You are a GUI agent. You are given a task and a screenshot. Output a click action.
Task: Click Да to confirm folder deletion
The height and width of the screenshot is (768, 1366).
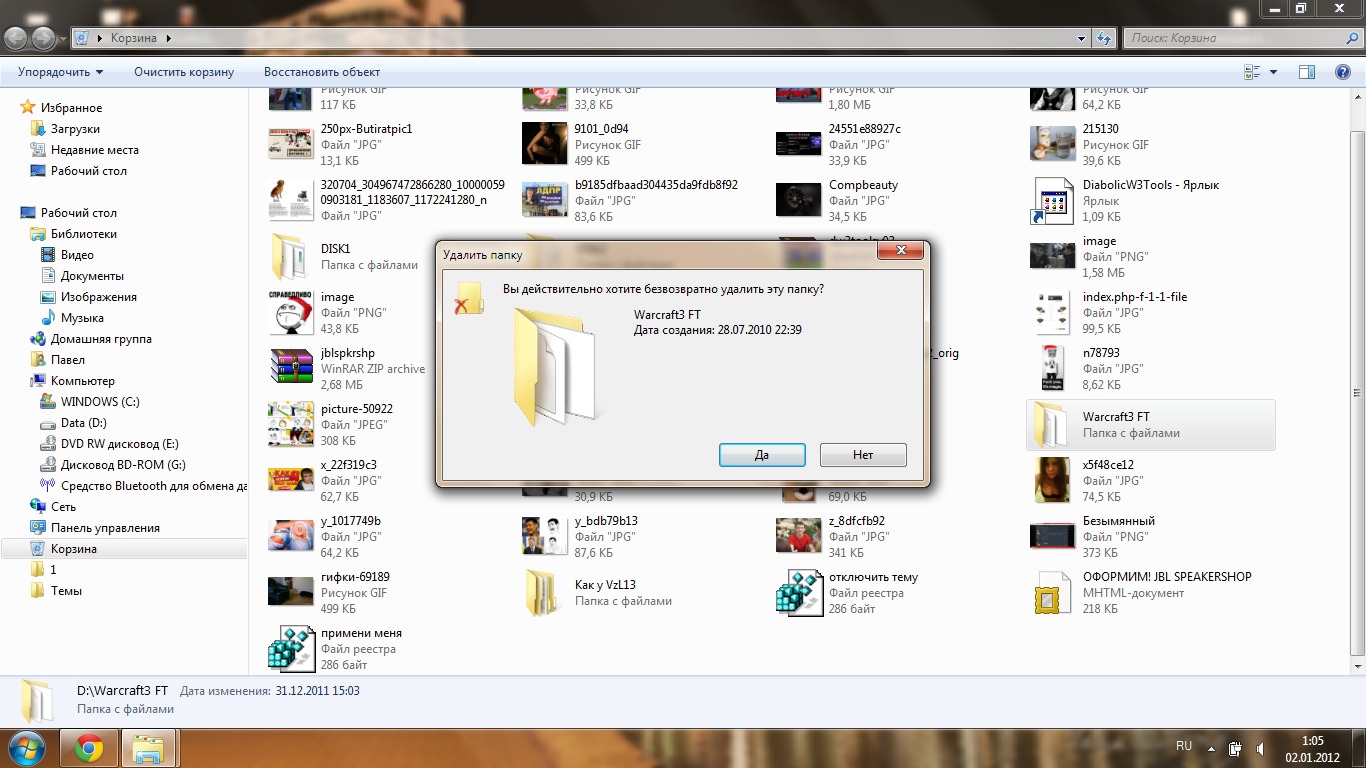[x=762, y=455]
